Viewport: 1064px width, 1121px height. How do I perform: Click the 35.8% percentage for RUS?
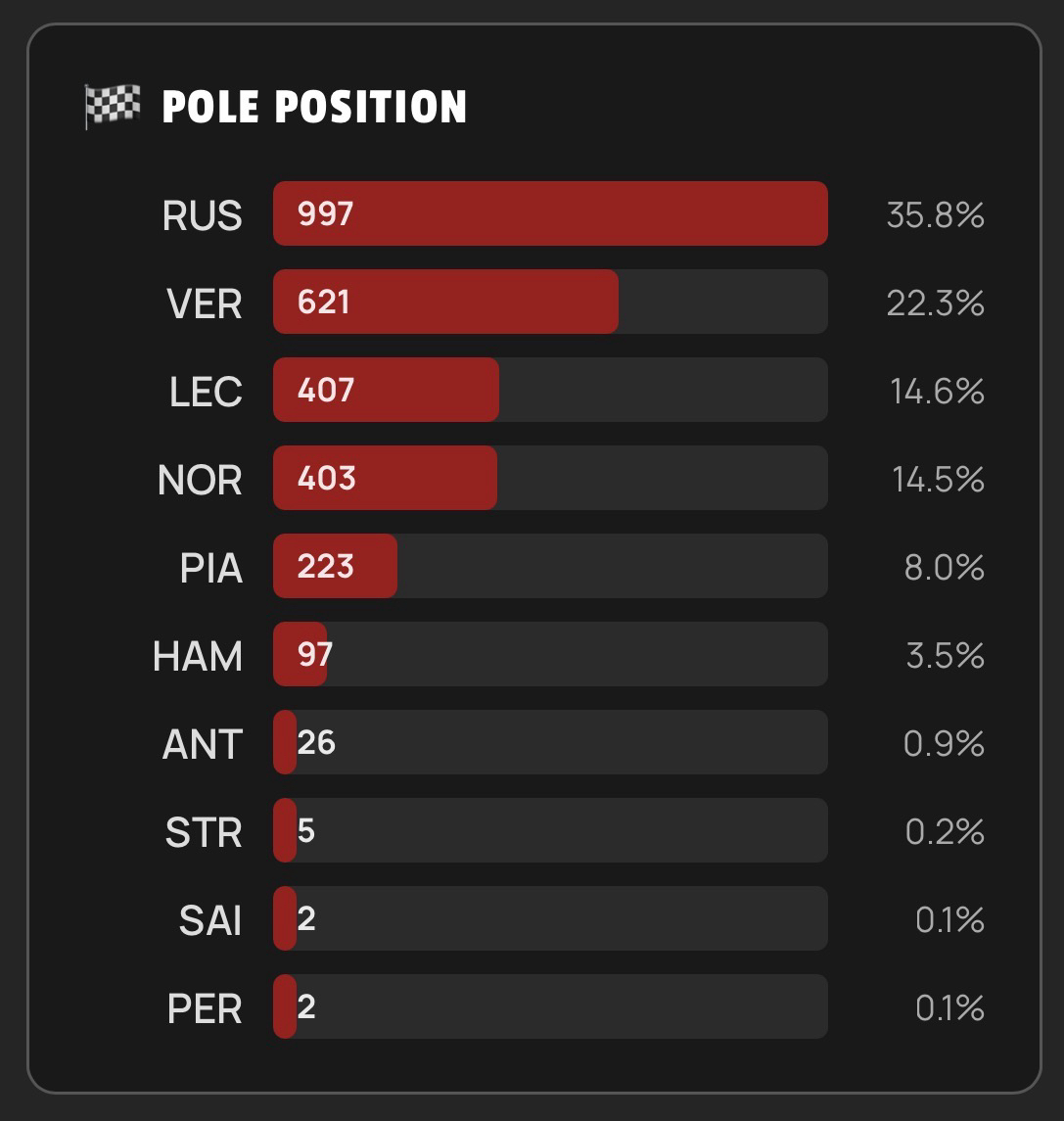935,215
